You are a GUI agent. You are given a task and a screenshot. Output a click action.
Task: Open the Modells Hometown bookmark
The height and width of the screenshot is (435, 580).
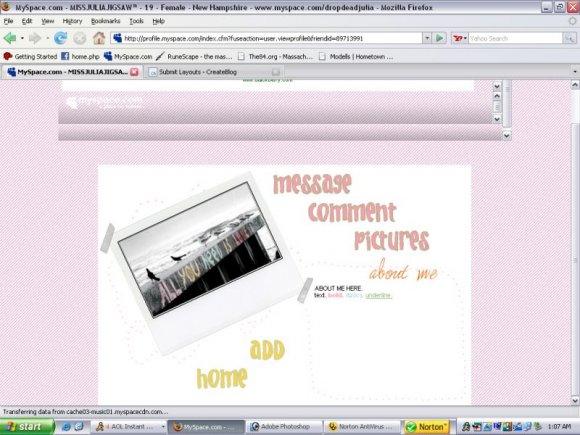coord(356,56)
